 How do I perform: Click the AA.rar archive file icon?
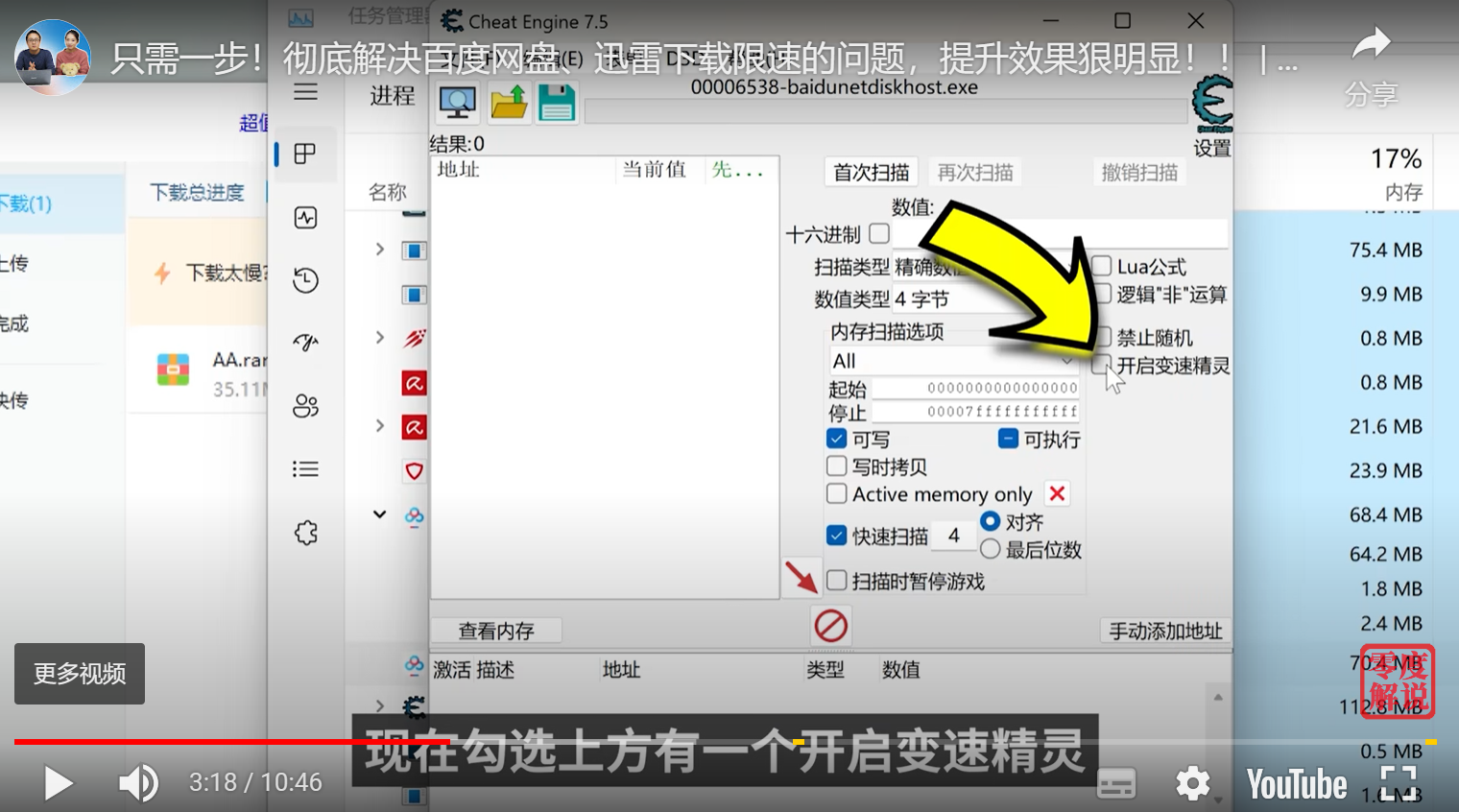pyautogui.click(x=173, y=370)
